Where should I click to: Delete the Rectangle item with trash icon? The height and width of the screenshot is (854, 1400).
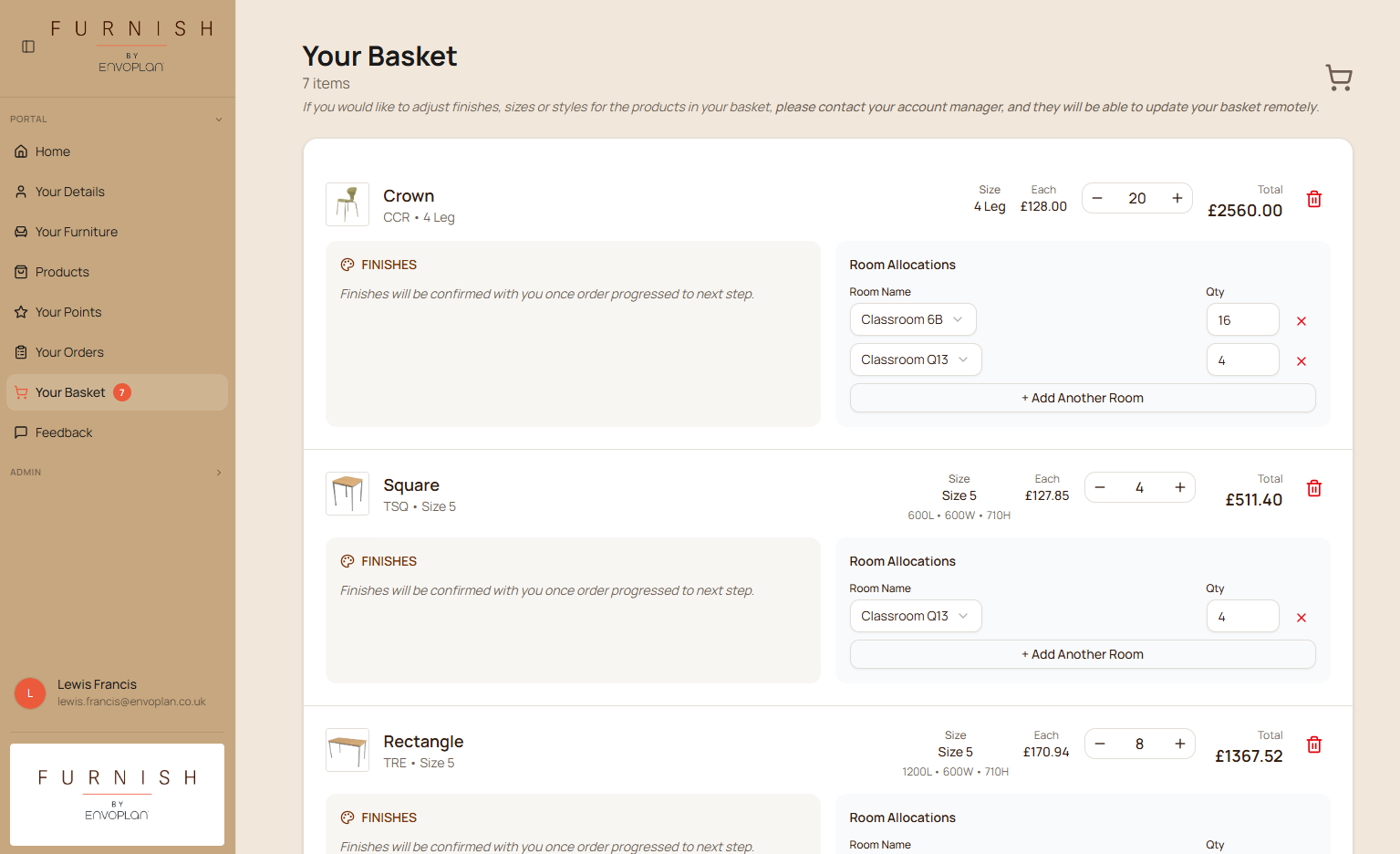click(x=1314, y=745)
